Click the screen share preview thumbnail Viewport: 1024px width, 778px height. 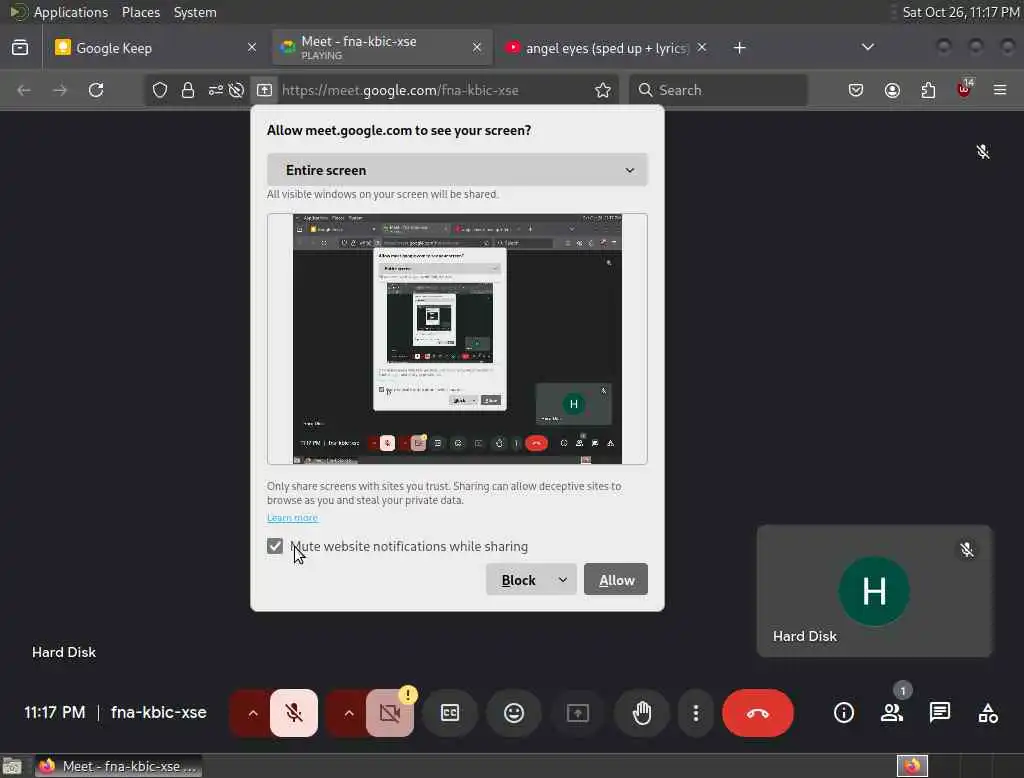tap(457, 339)
